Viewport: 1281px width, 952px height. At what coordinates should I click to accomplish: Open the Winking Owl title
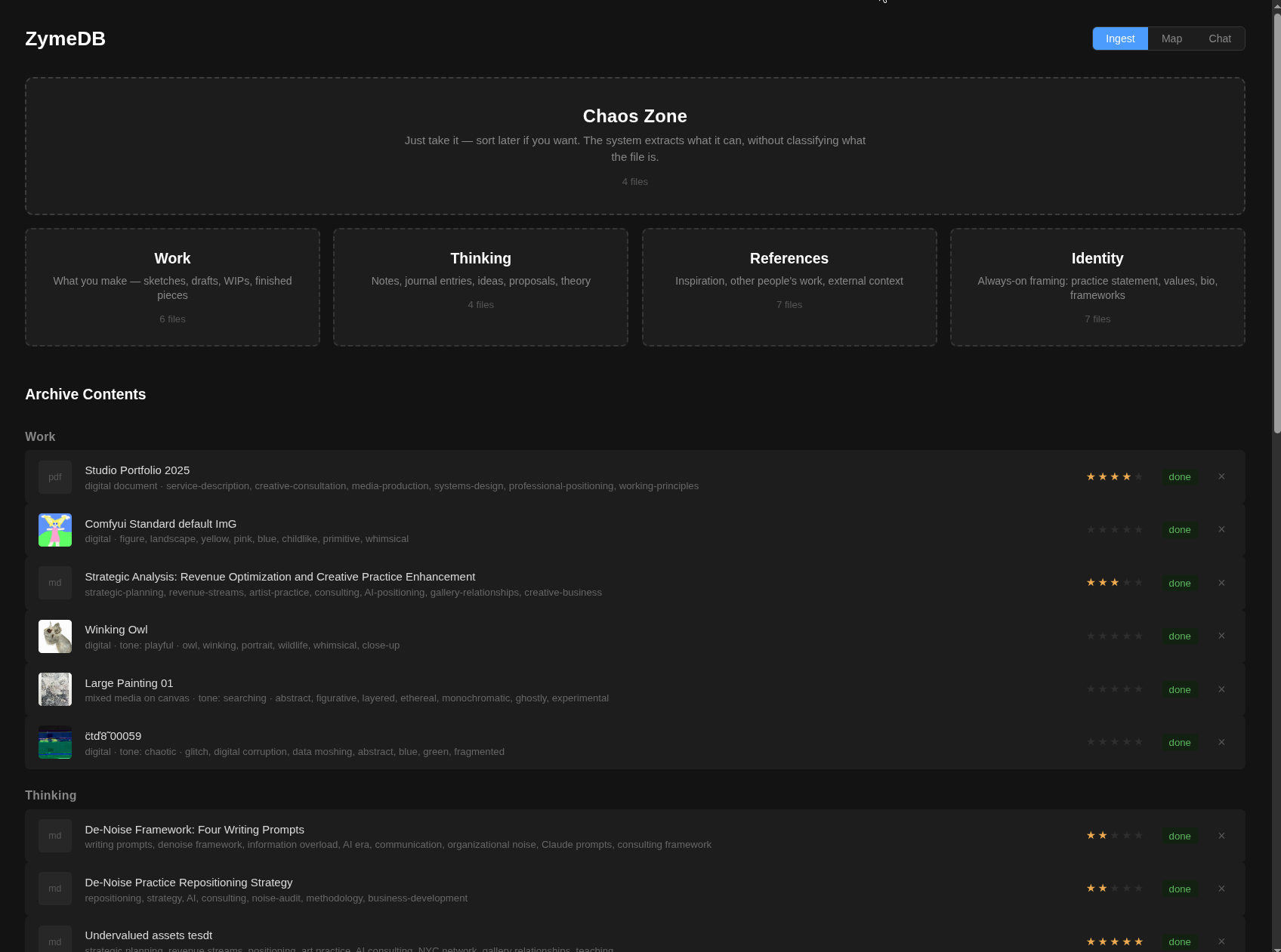pos(116,630)
